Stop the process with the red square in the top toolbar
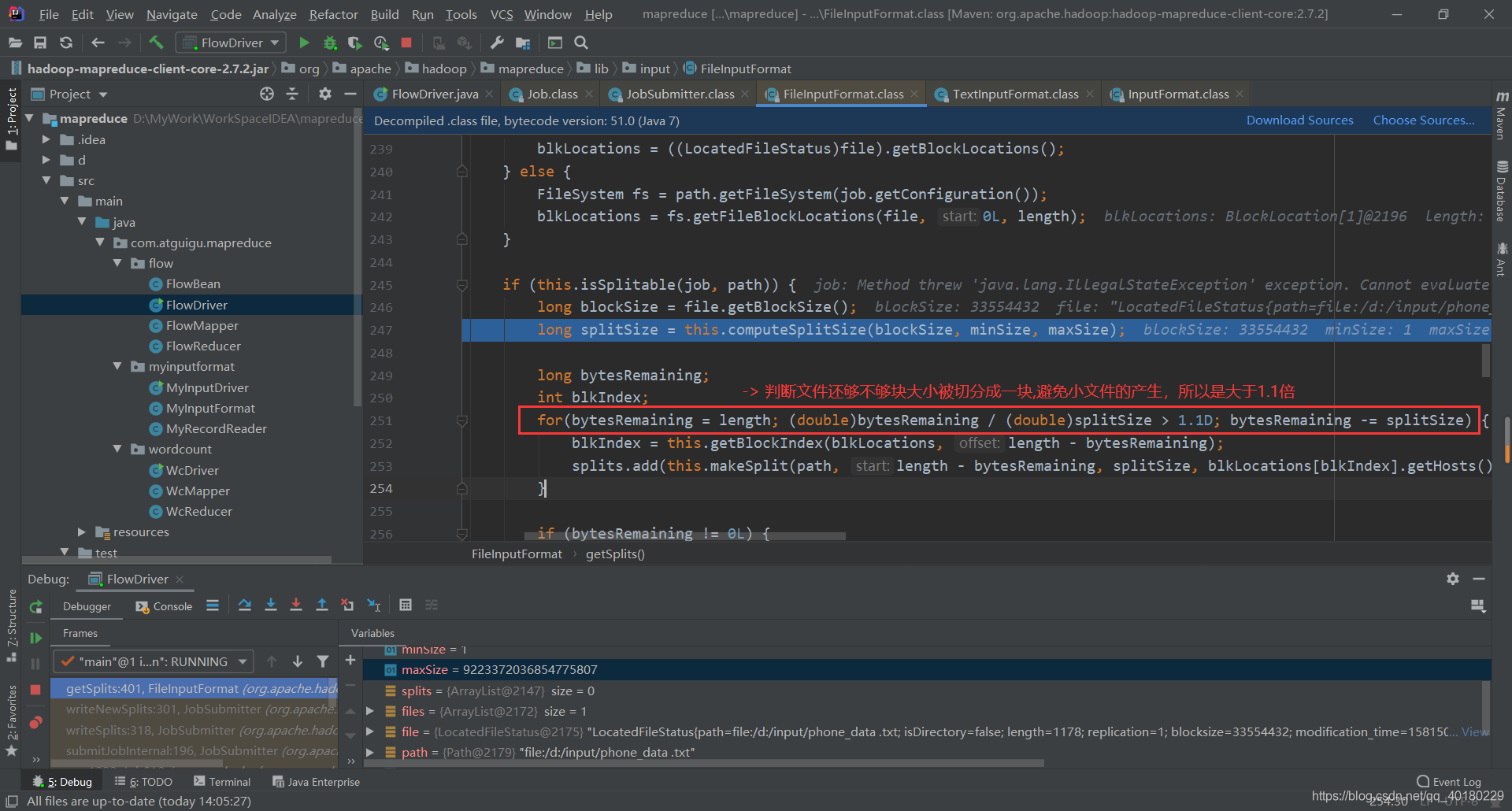This screenshot has height=811, width=1512. tap(406, 43)
